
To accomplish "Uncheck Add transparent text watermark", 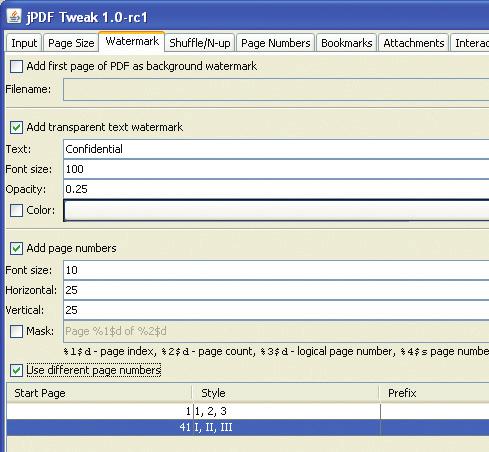I will pyautogui.click(x=16, y=127).
